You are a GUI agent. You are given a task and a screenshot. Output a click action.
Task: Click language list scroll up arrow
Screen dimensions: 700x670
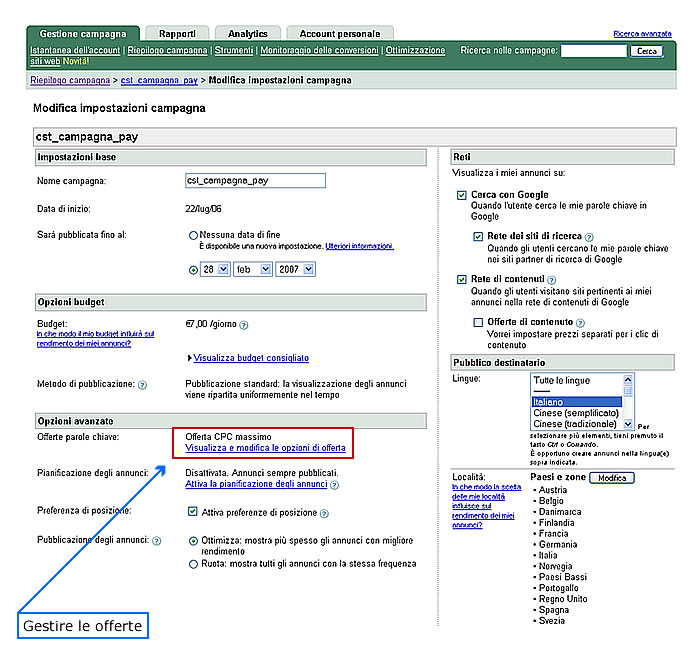click(x=628, y=380)
